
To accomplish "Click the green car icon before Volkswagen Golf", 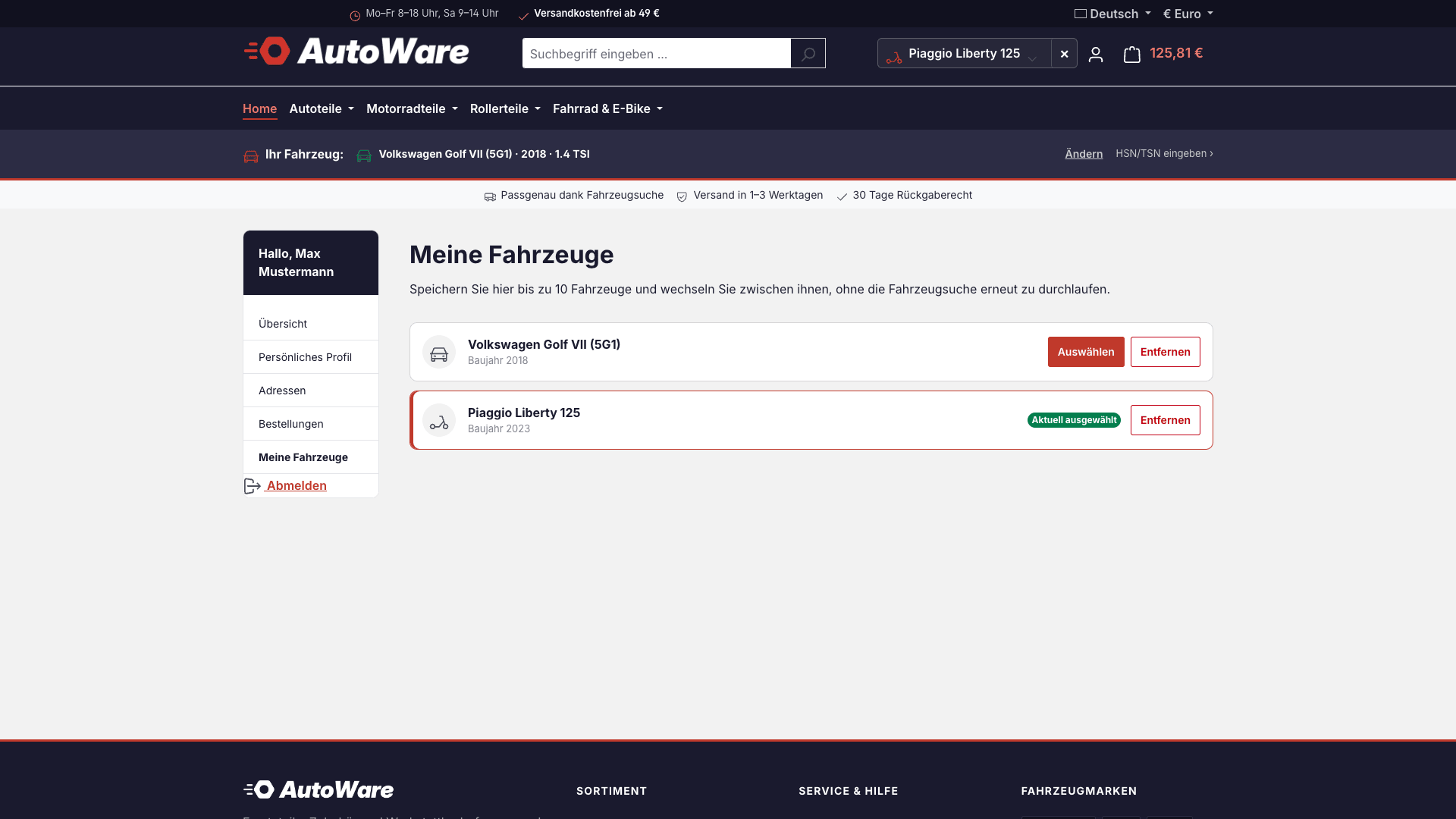I will click(x=364, y=155).
